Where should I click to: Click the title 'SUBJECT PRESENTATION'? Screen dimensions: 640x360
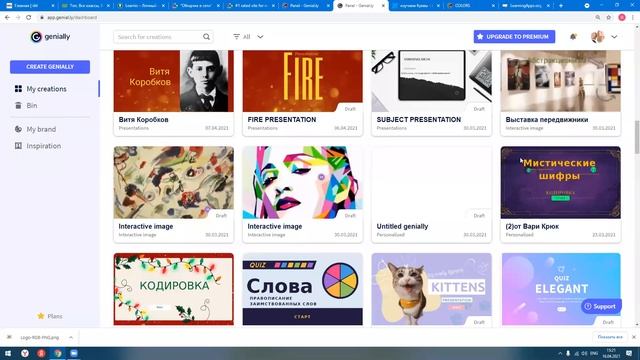418,120
